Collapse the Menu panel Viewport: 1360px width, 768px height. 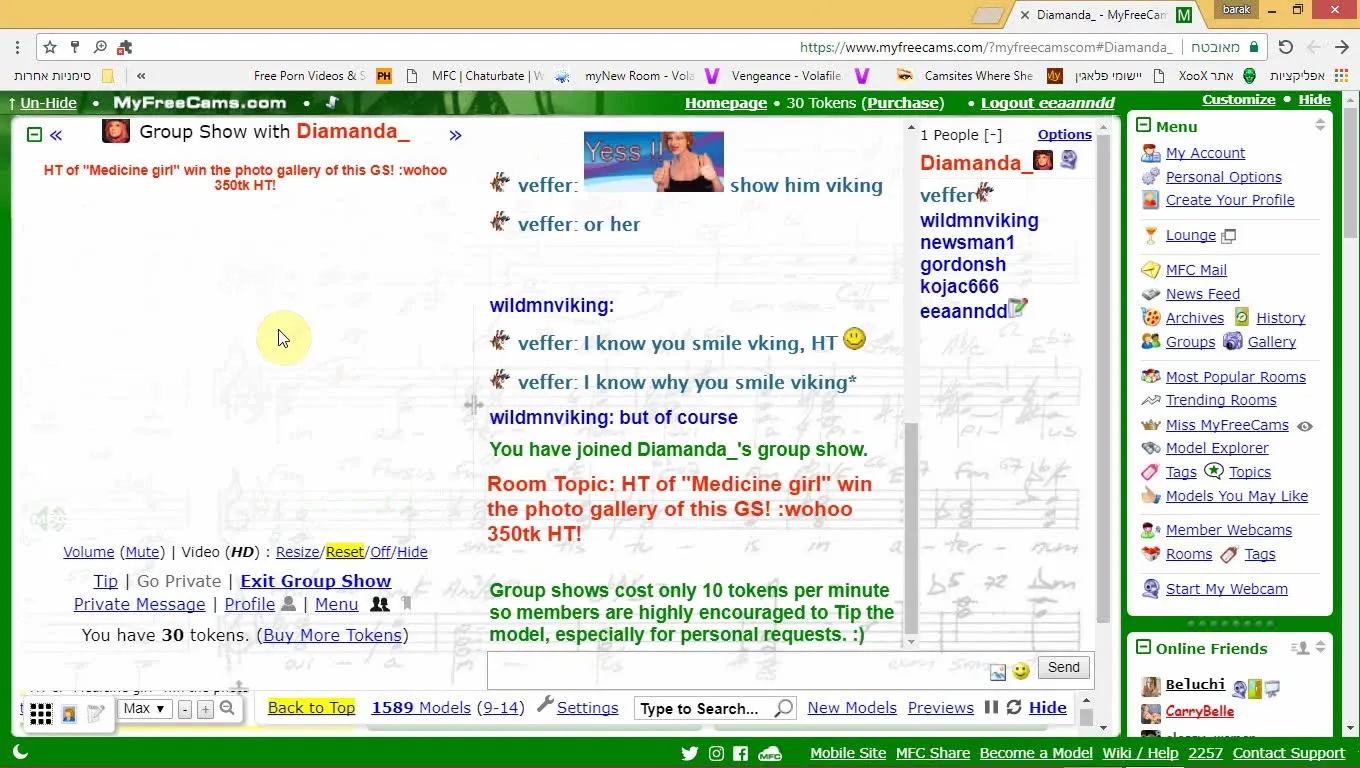coord(1143,126)
